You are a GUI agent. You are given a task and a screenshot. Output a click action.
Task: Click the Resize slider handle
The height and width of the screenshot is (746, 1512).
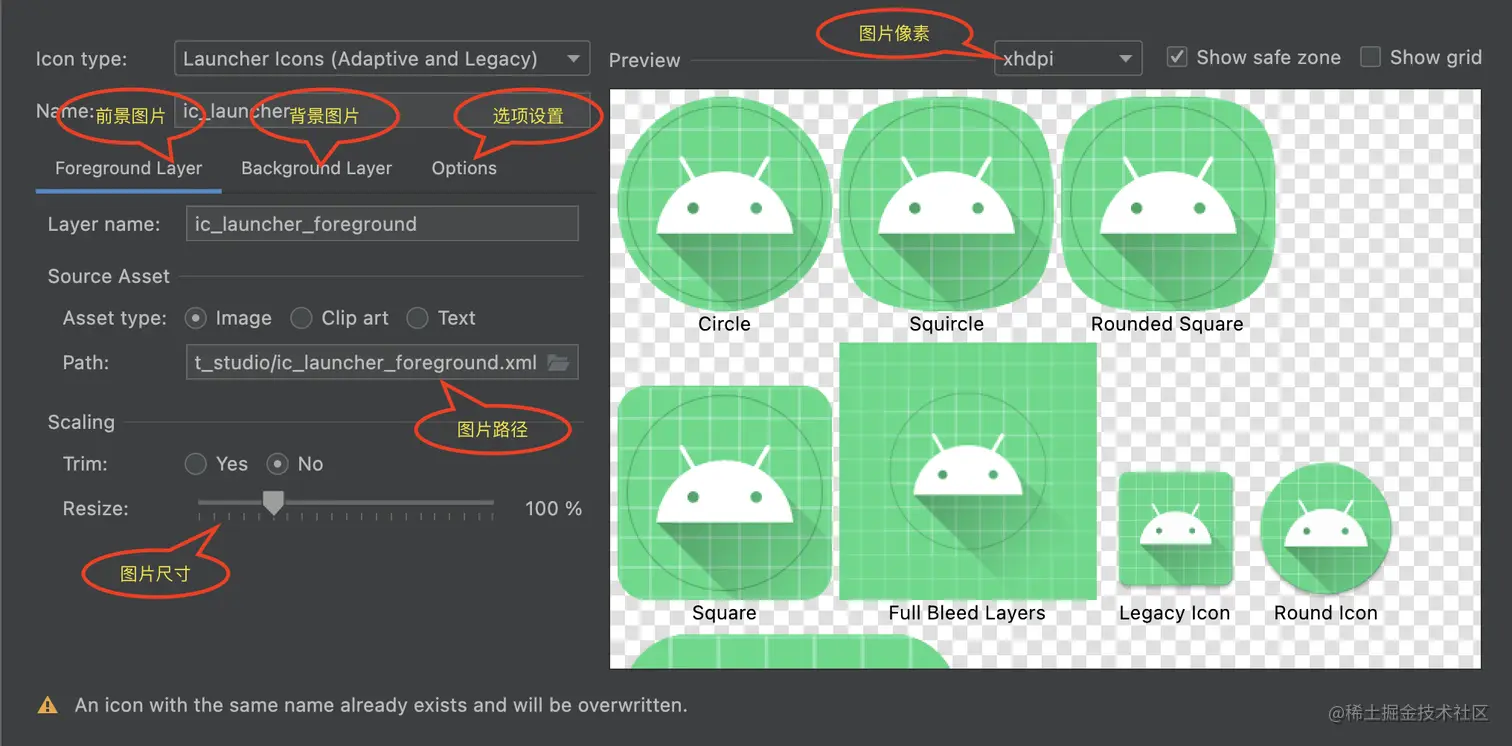(x=273, y=503)
